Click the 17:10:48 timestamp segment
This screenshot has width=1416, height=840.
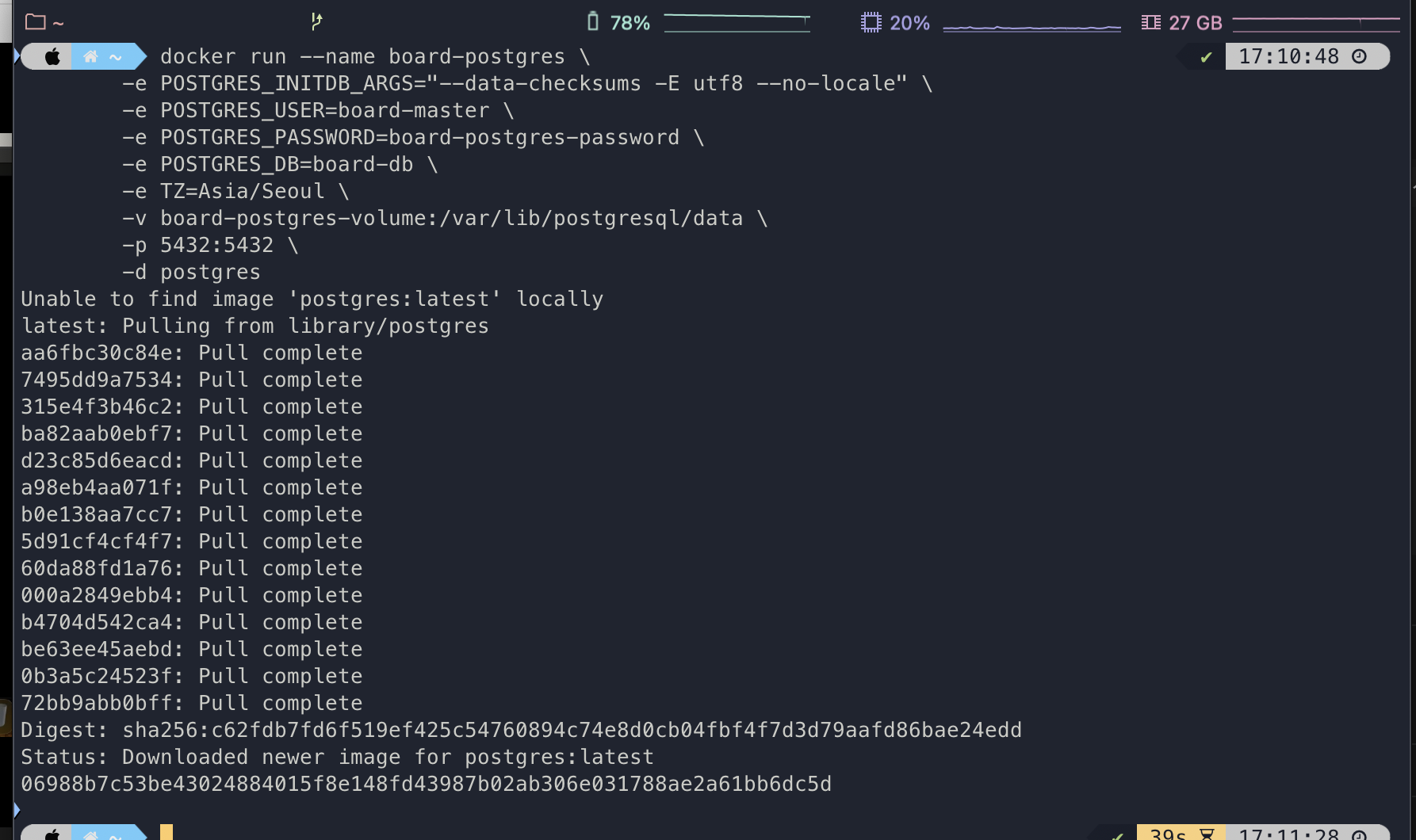[x=1288, y=56]
